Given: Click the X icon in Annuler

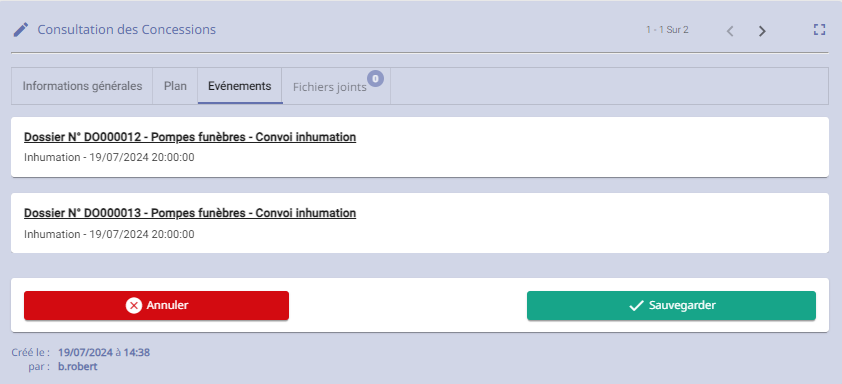Looking at the screenshot, I should pyautogui.click(x=133, y=306).
